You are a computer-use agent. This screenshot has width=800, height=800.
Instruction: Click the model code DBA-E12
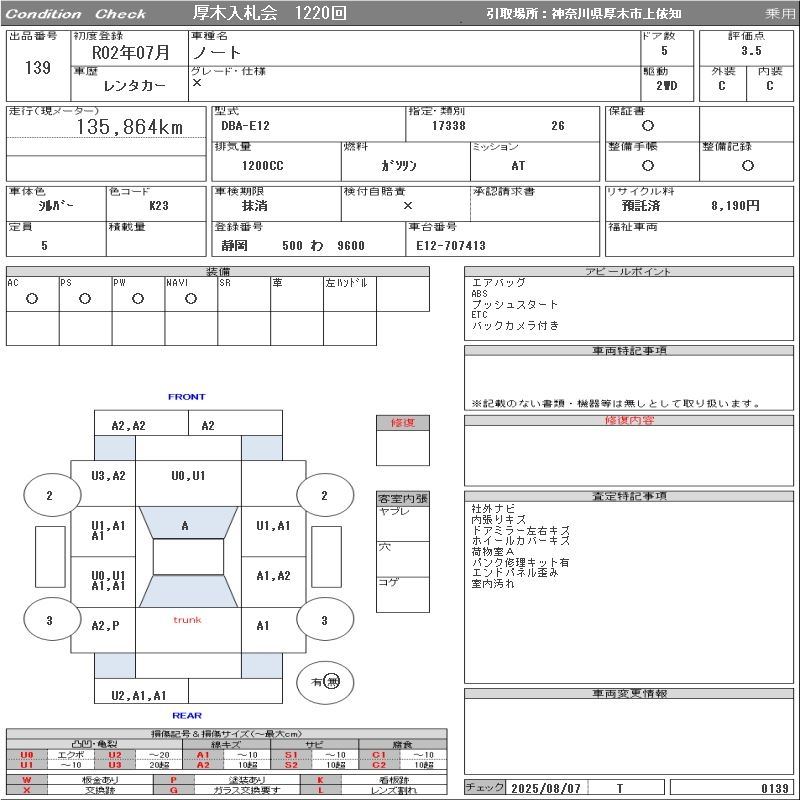coord(245,126)
